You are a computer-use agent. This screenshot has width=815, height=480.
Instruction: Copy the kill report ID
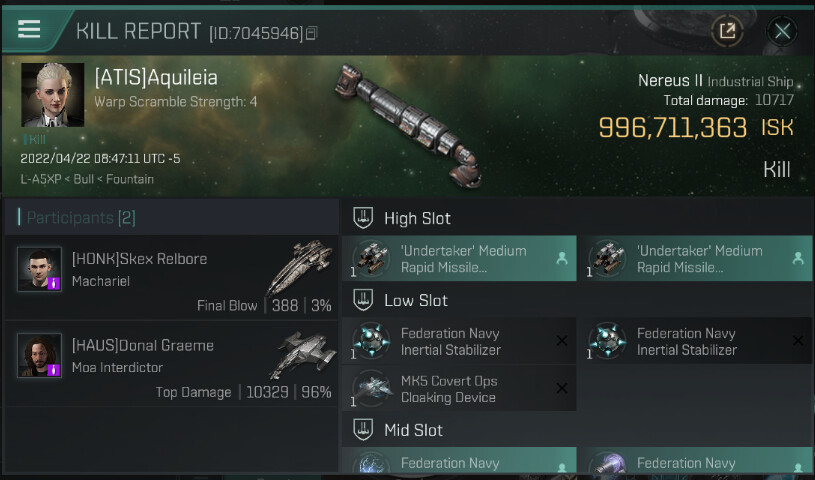click(312, 34)
